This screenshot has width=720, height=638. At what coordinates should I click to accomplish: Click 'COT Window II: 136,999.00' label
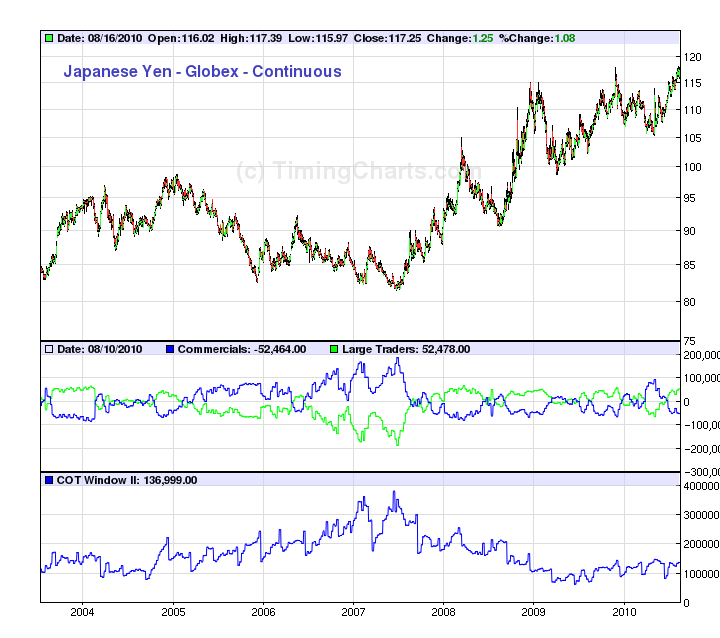point(127,480)
